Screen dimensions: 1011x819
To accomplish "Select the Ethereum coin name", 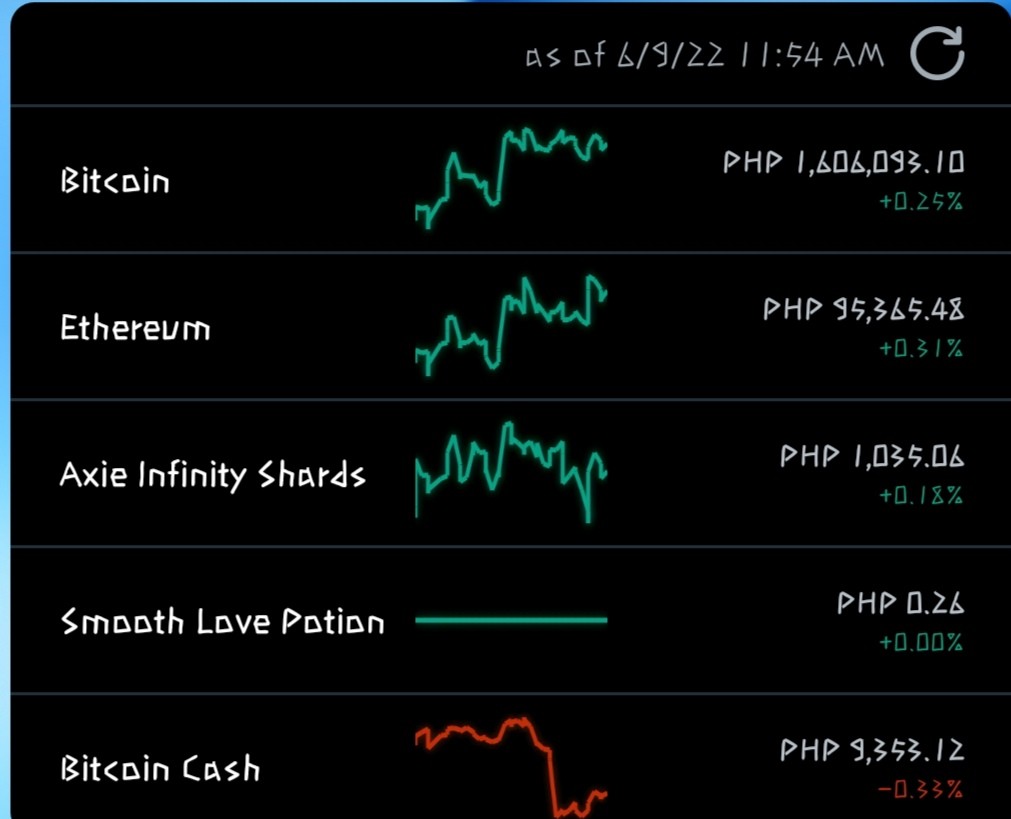I will 135,328.
